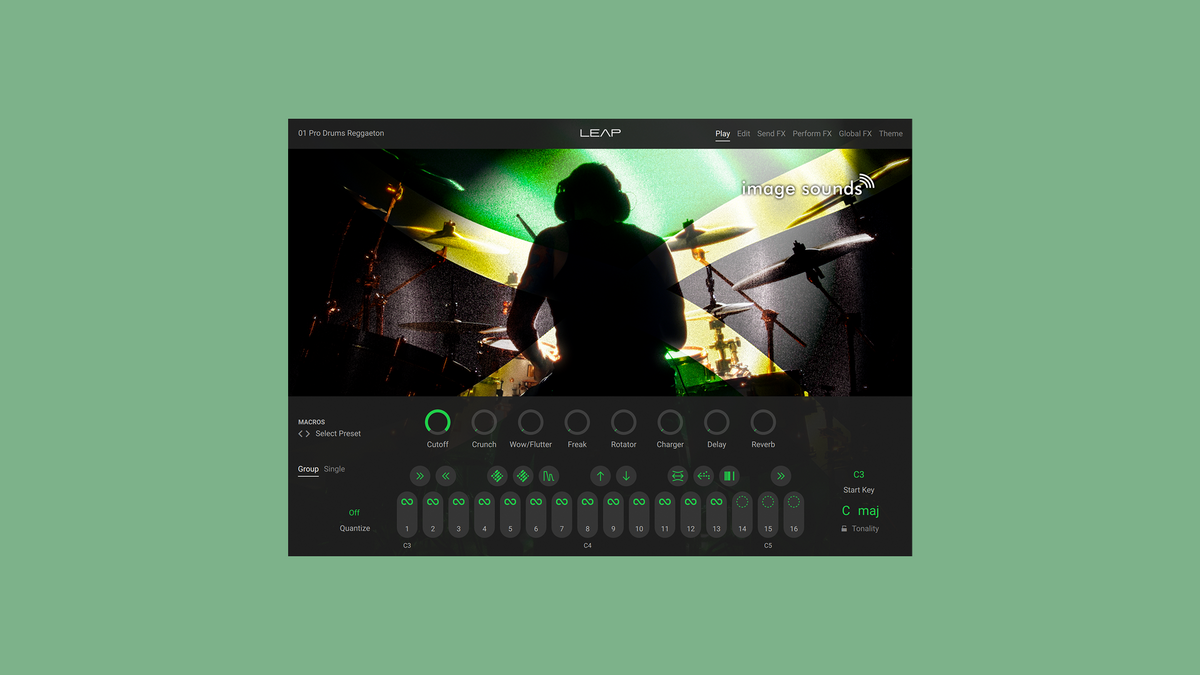1200x675 pixels.
Task: Click dotted circle on pad 14
Action: tap(742, 502)
